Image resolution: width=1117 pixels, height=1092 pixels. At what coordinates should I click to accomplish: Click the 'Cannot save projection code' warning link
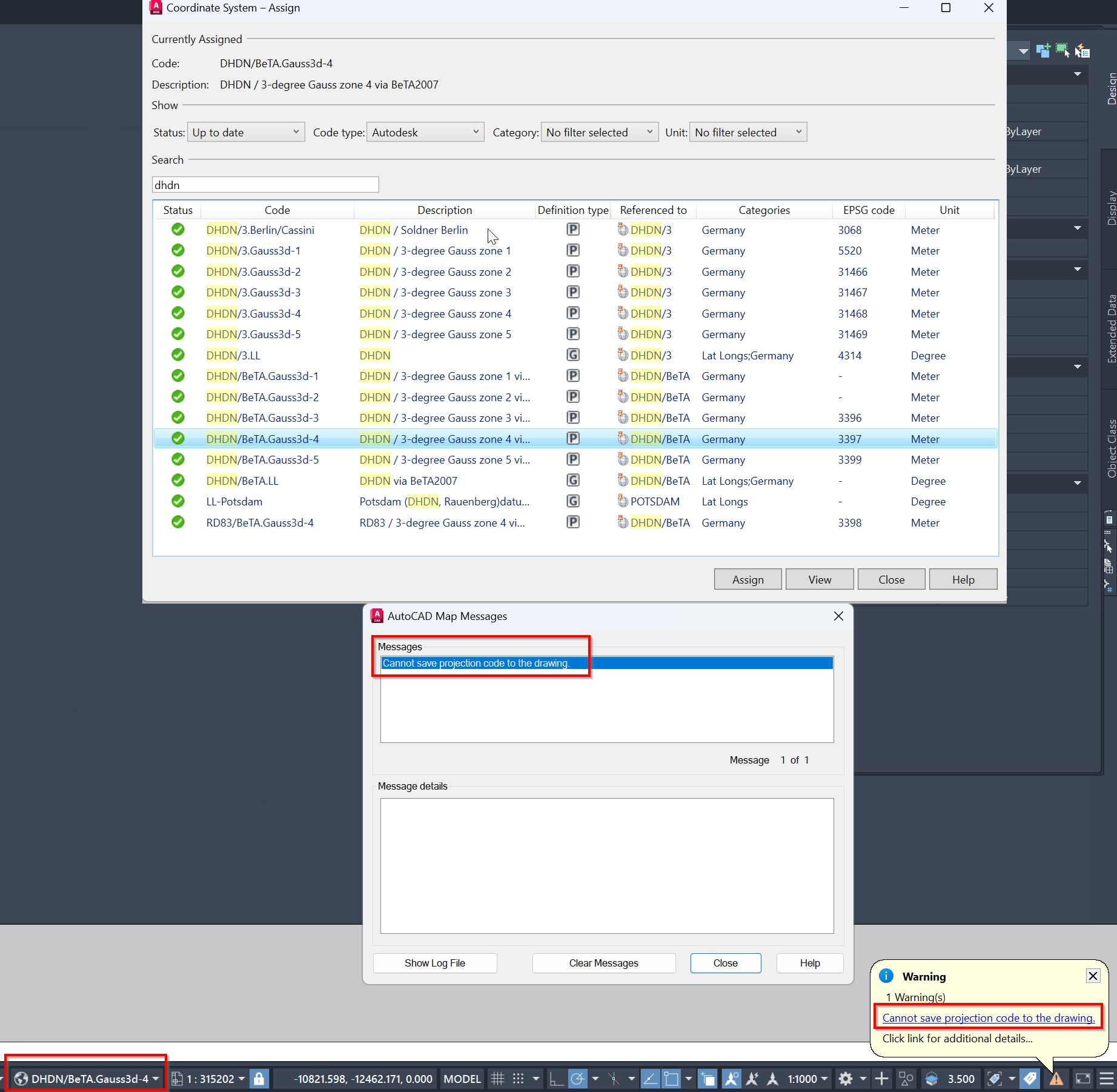(987, 1017)
